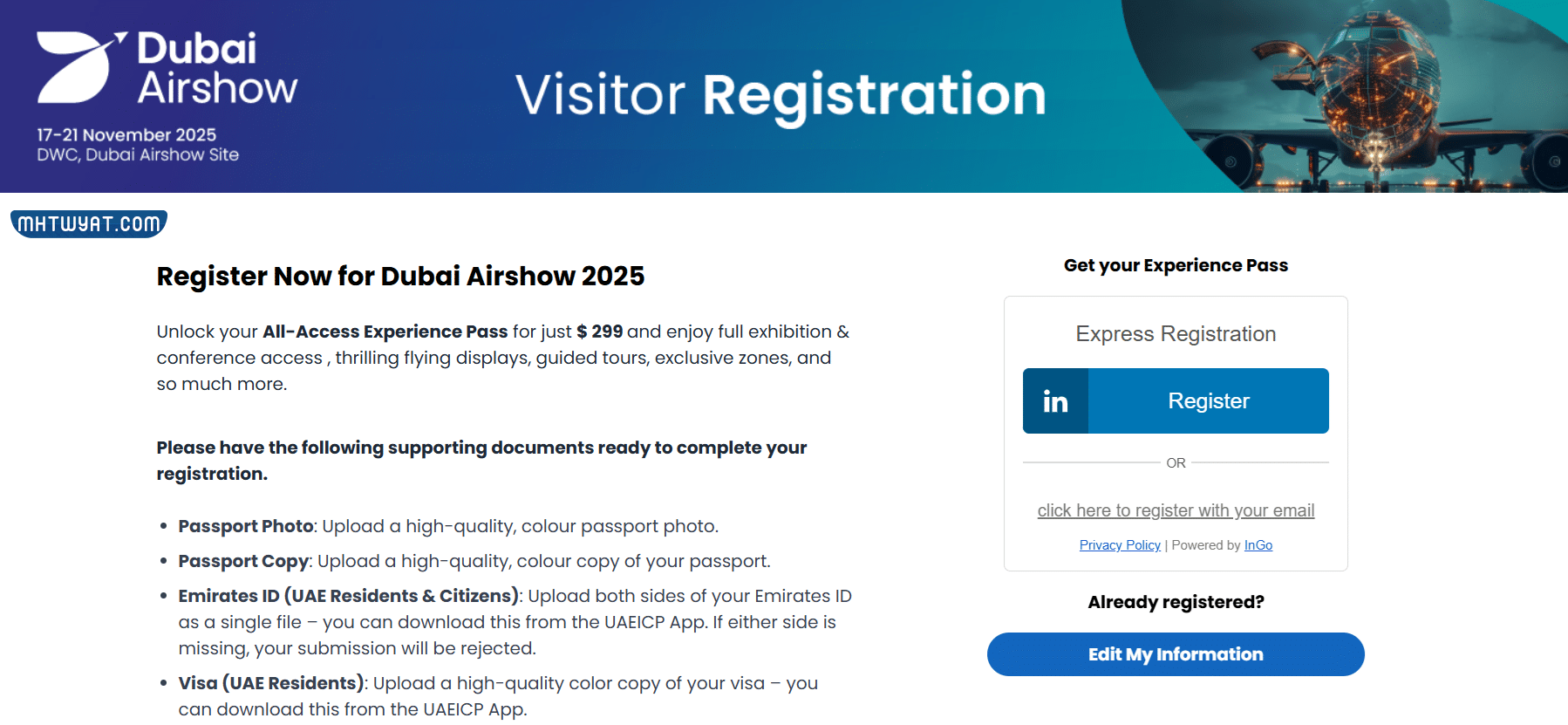Click the Visitor Registration banner title

(x=781, y=94)
